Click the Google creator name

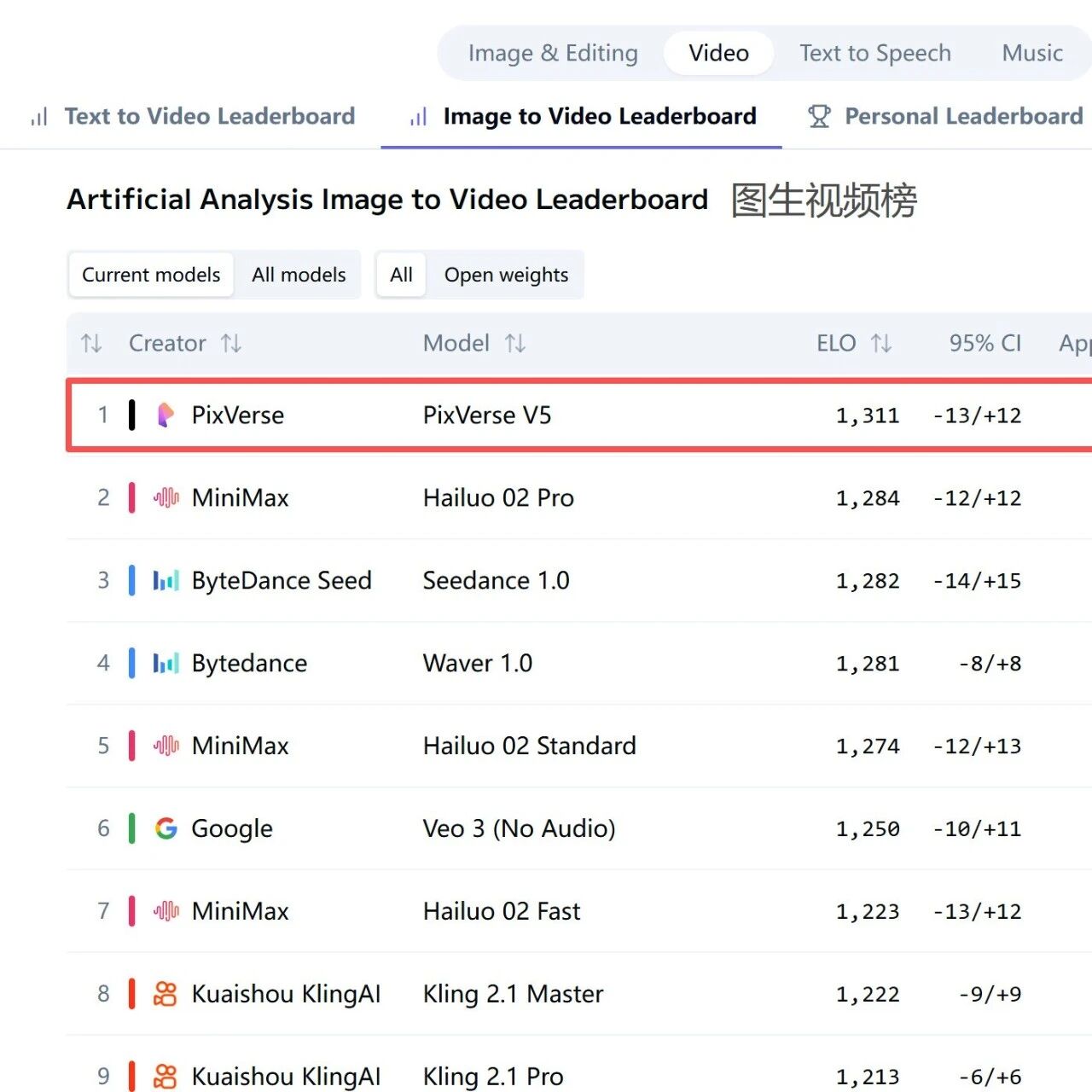(x=232, y=828)
